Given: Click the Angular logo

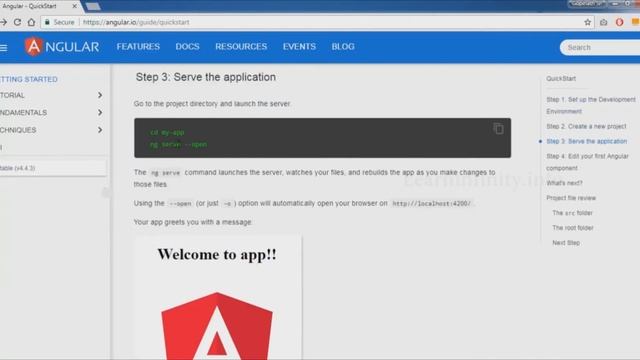Looking at the screenshot, I should (x=62, y=47).
